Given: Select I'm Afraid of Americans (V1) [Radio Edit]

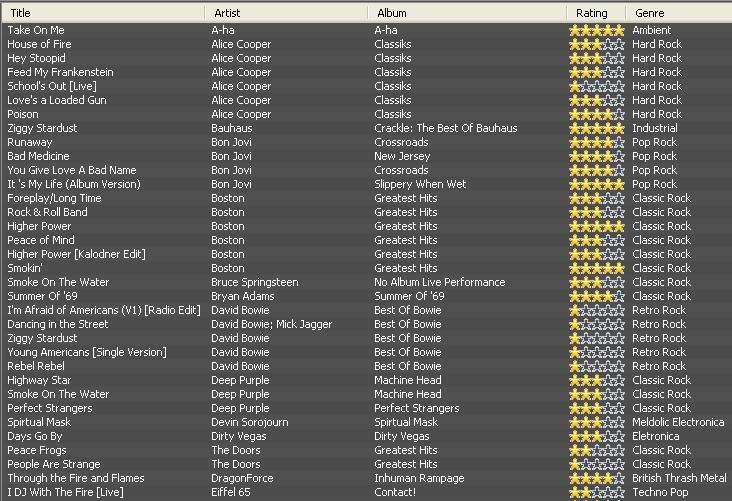Looking at the screenshot, I should point(104,310).
